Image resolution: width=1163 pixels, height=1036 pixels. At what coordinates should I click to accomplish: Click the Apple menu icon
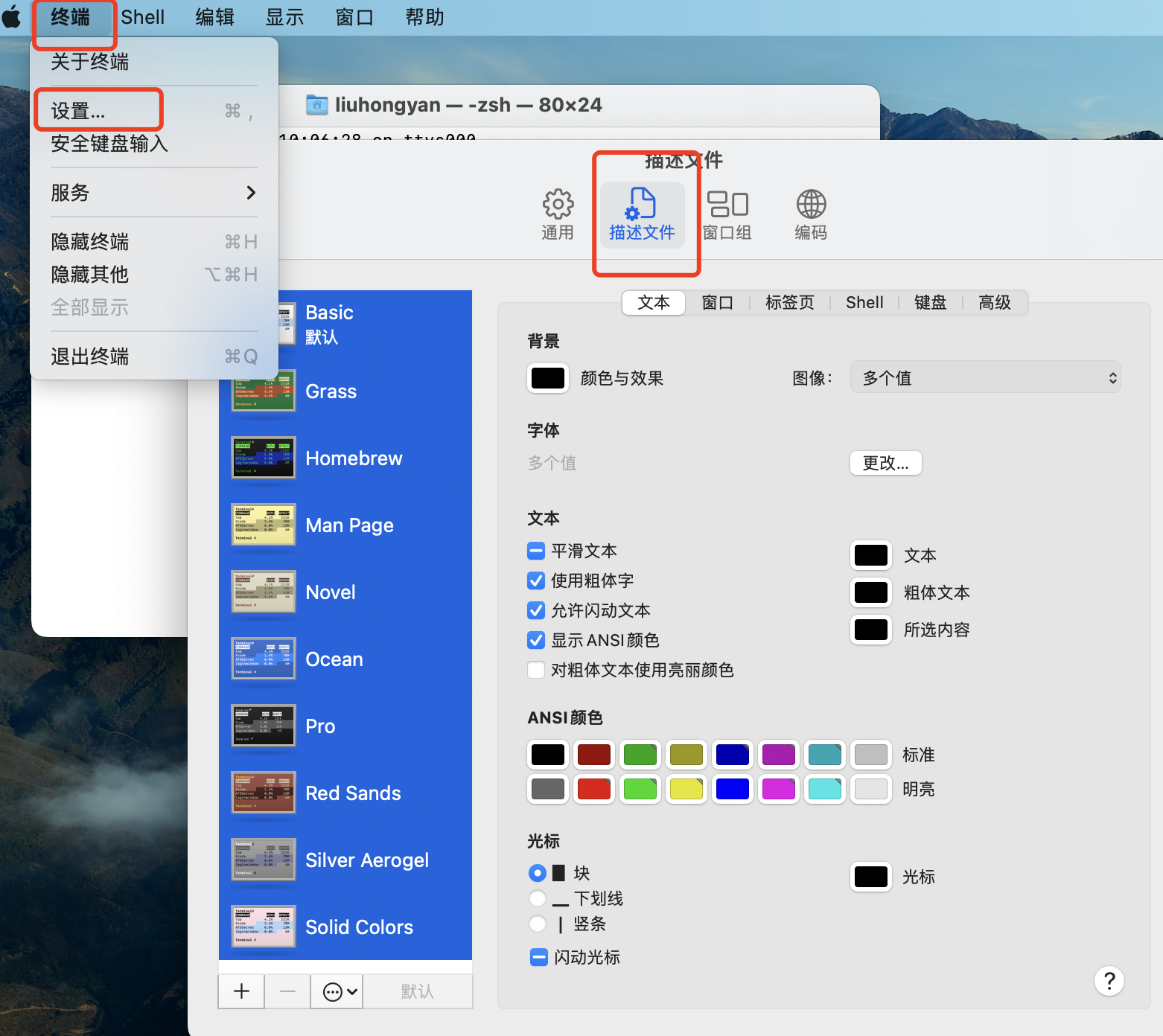(13, 16)
